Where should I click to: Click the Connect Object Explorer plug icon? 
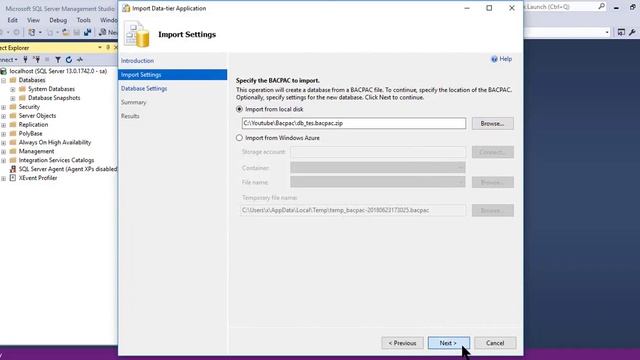[x=25, y=60]
